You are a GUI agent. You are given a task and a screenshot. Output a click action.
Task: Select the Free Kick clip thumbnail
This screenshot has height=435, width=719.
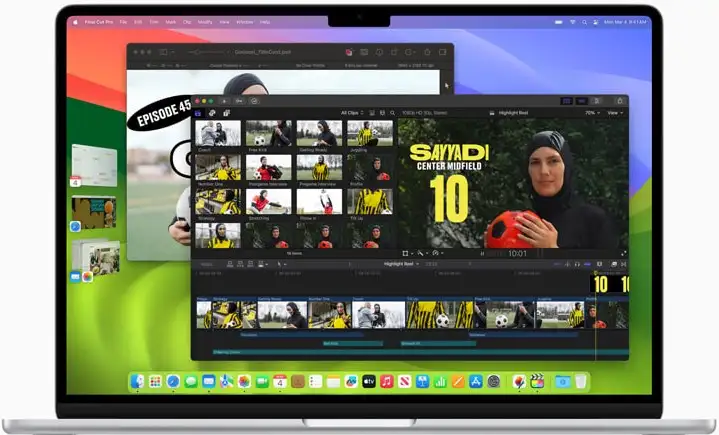tap(268, 133)
